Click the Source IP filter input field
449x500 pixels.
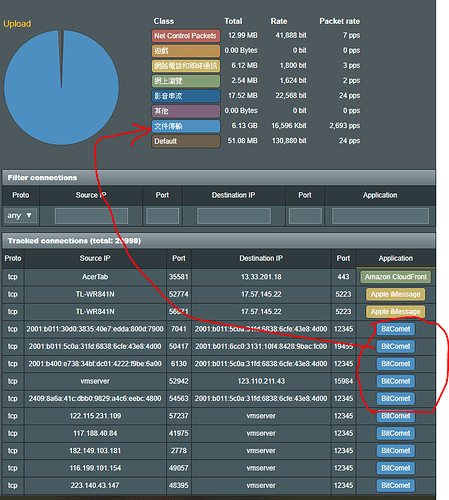[91, 216]
